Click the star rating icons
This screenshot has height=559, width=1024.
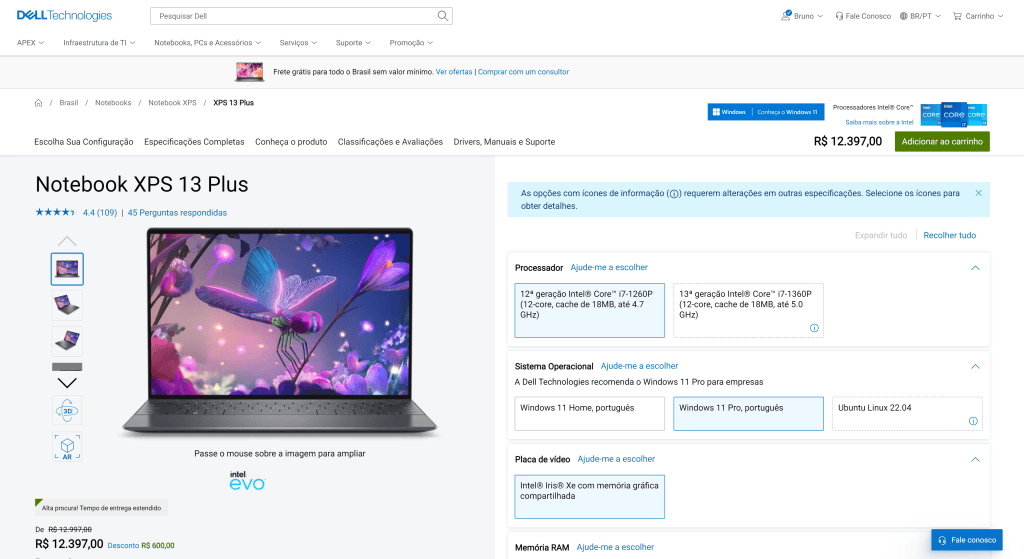[x=56, y=212]
